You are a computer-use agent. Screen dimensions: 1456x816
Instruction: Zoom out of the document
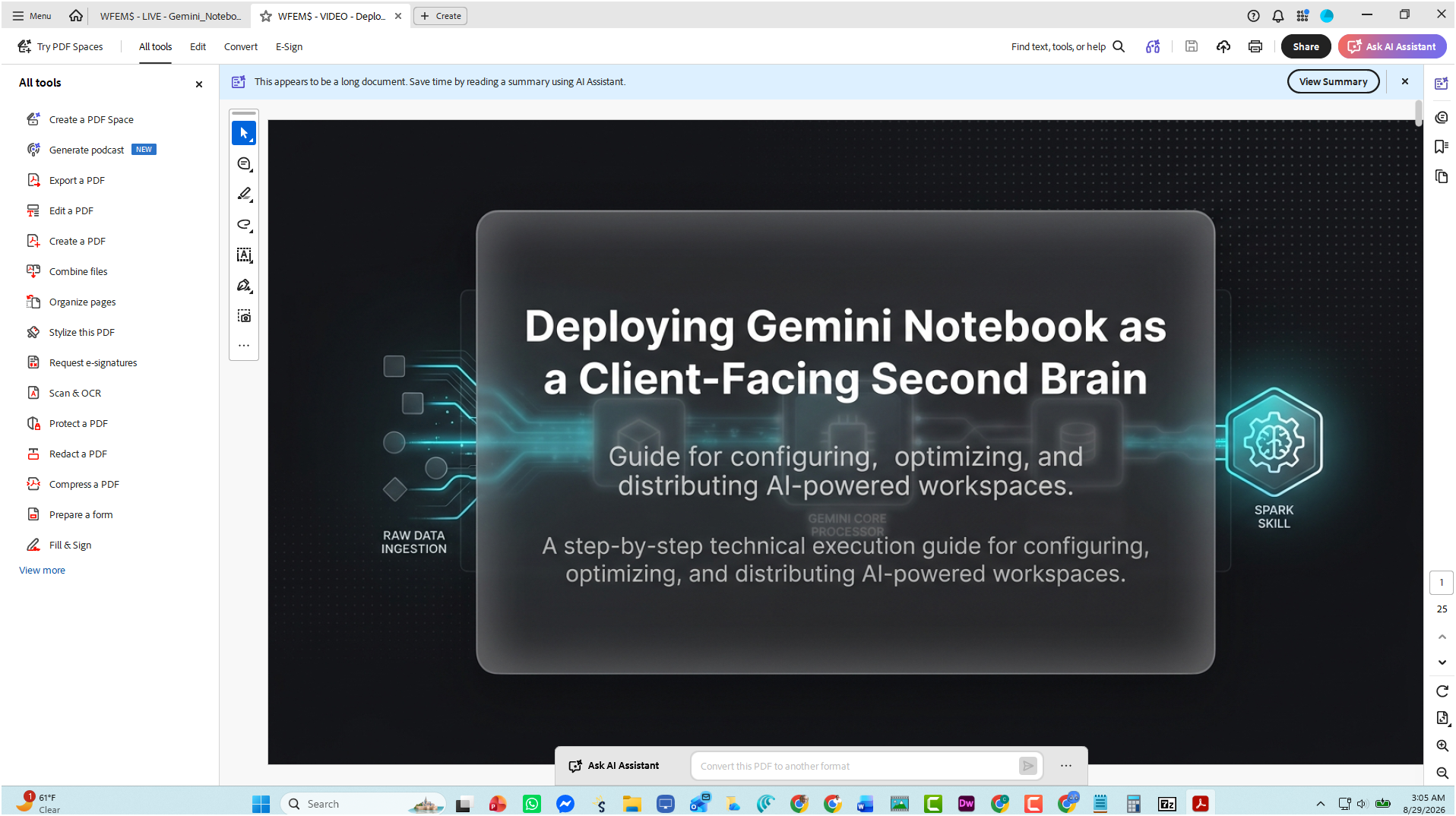tap(1442, 773)
